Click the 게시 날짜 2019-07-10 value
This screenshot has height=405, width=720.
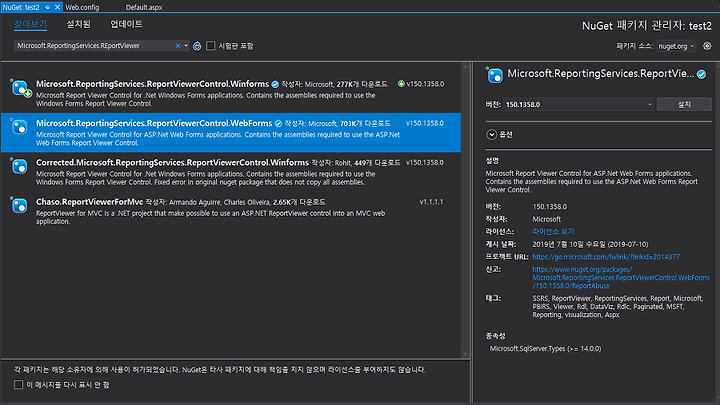[591, 244]
